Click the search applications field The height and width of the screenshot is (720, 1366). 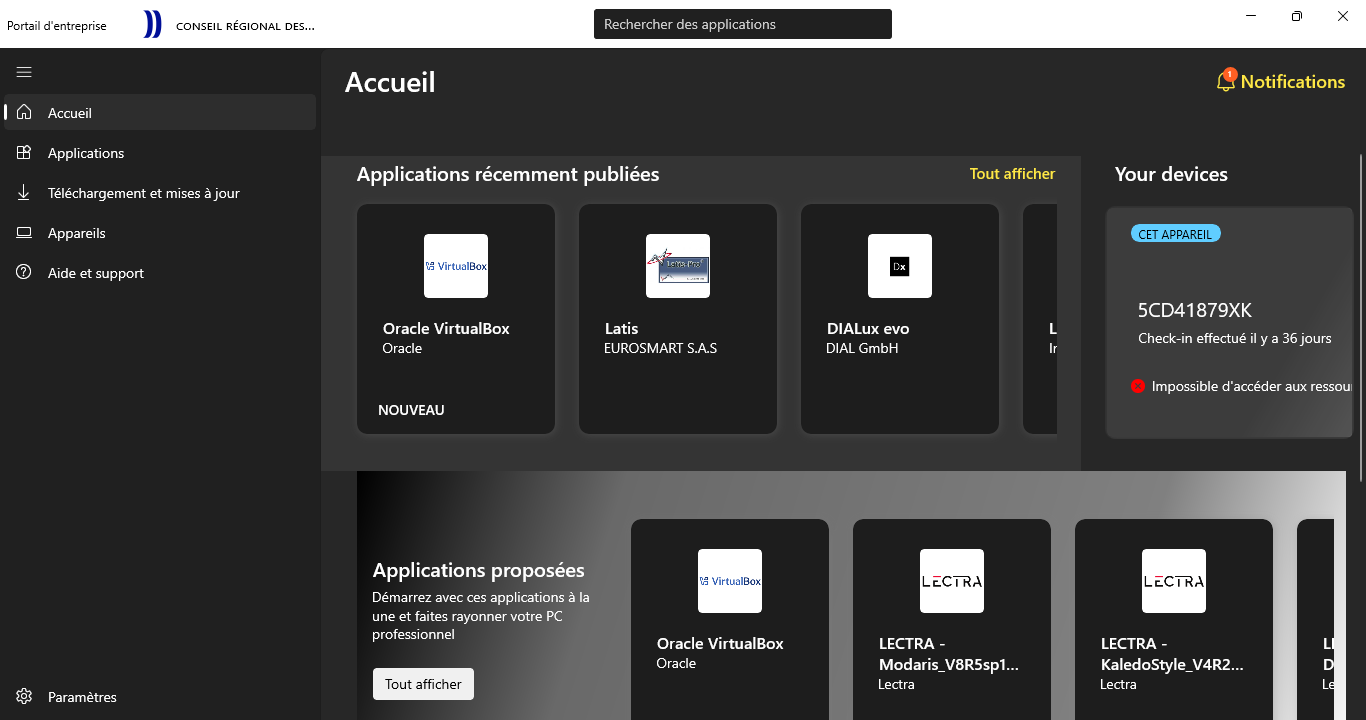[x=742, y=24]
